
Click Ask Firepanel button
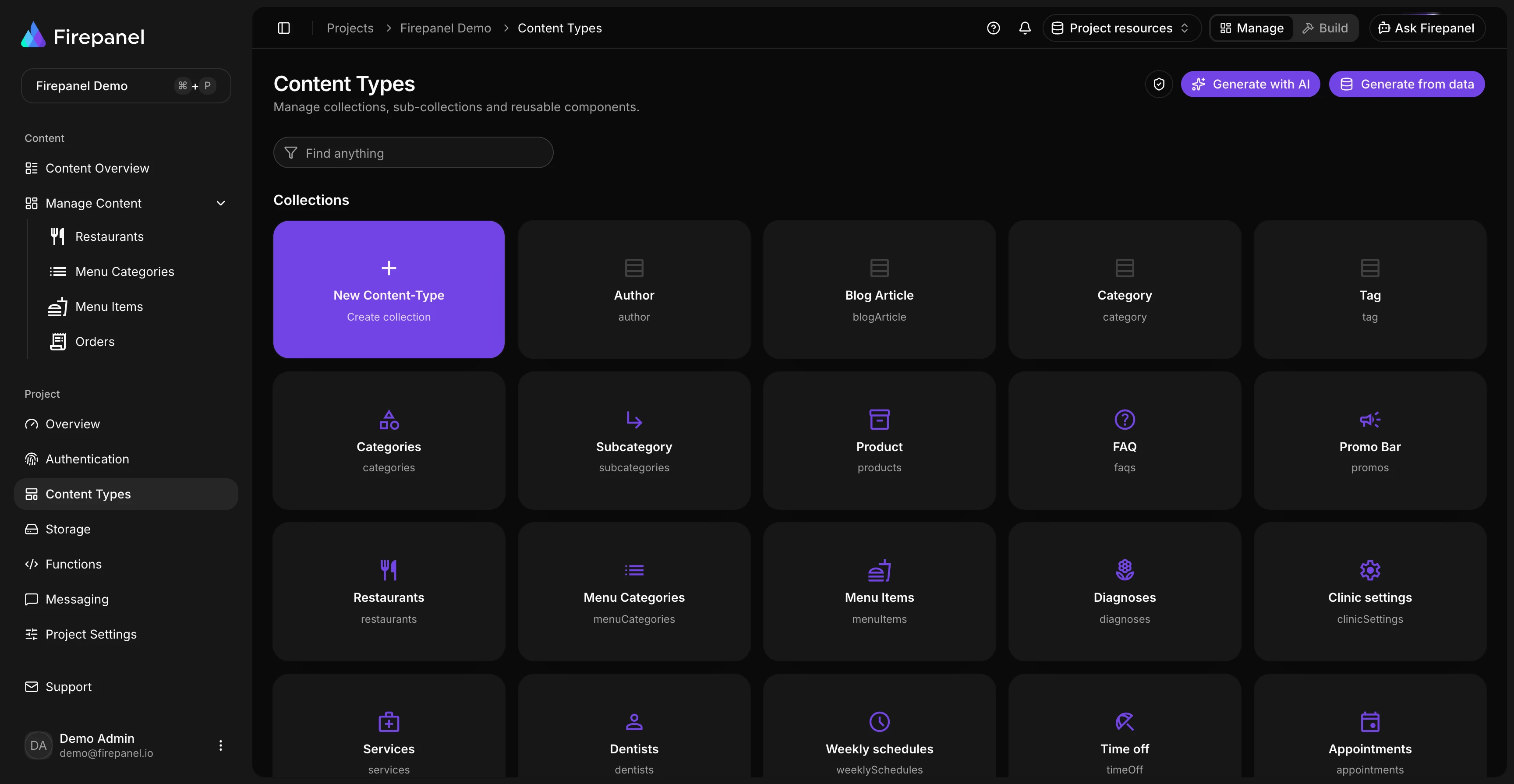(1426, 28)
